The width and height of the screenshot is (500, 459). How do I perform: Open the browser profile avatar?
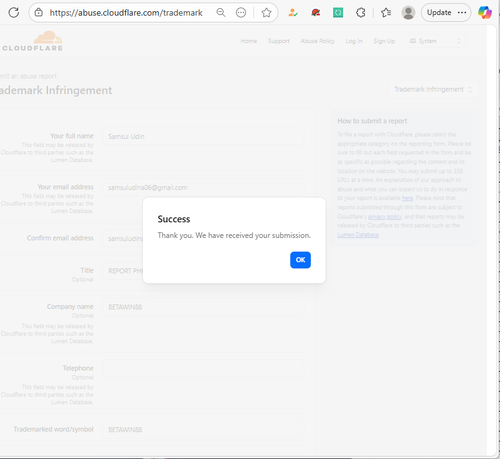coord(408,13)
